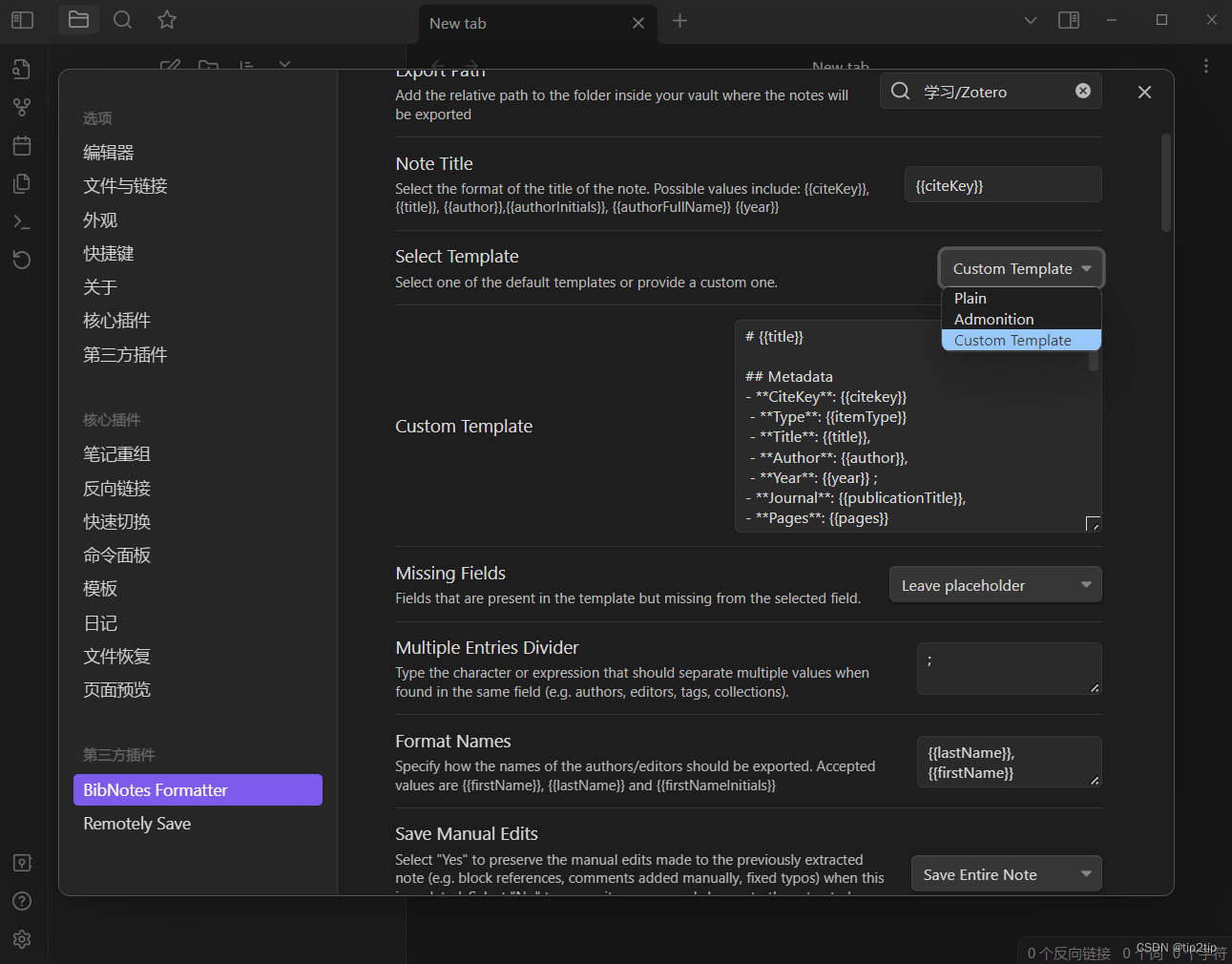Open graph view ribbon icon
The width and height of the screenshot is (1232, 964).
(x=22, y=107)
